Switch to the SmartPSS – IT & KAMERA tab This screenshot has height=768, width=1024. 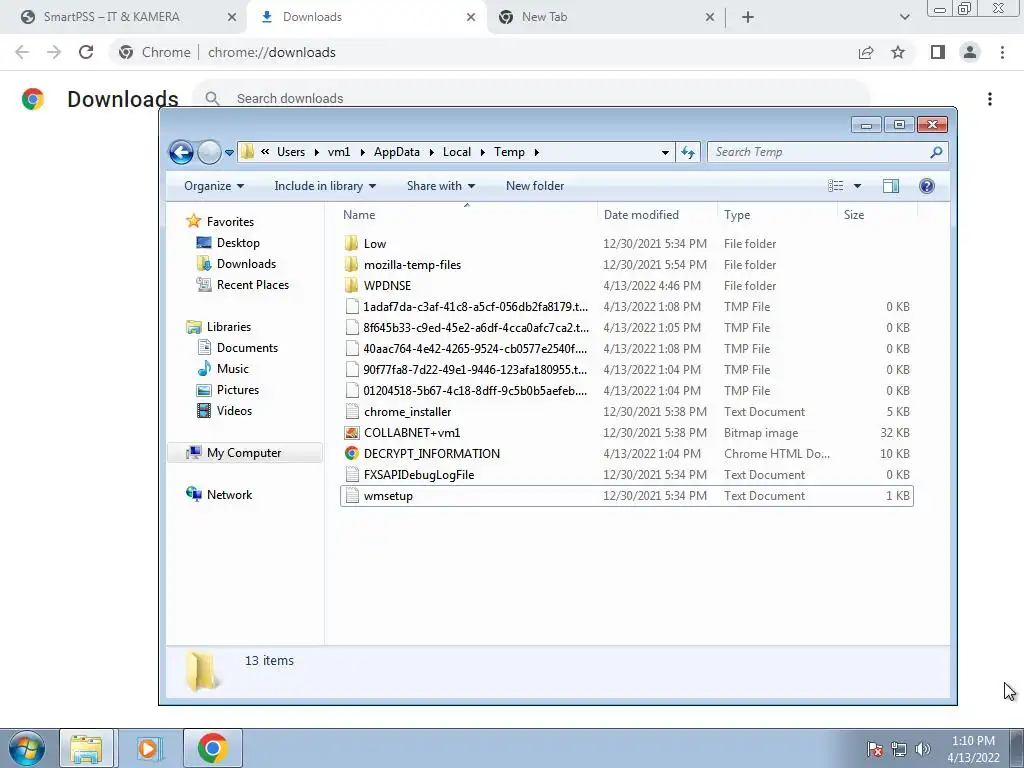[112, 17]
